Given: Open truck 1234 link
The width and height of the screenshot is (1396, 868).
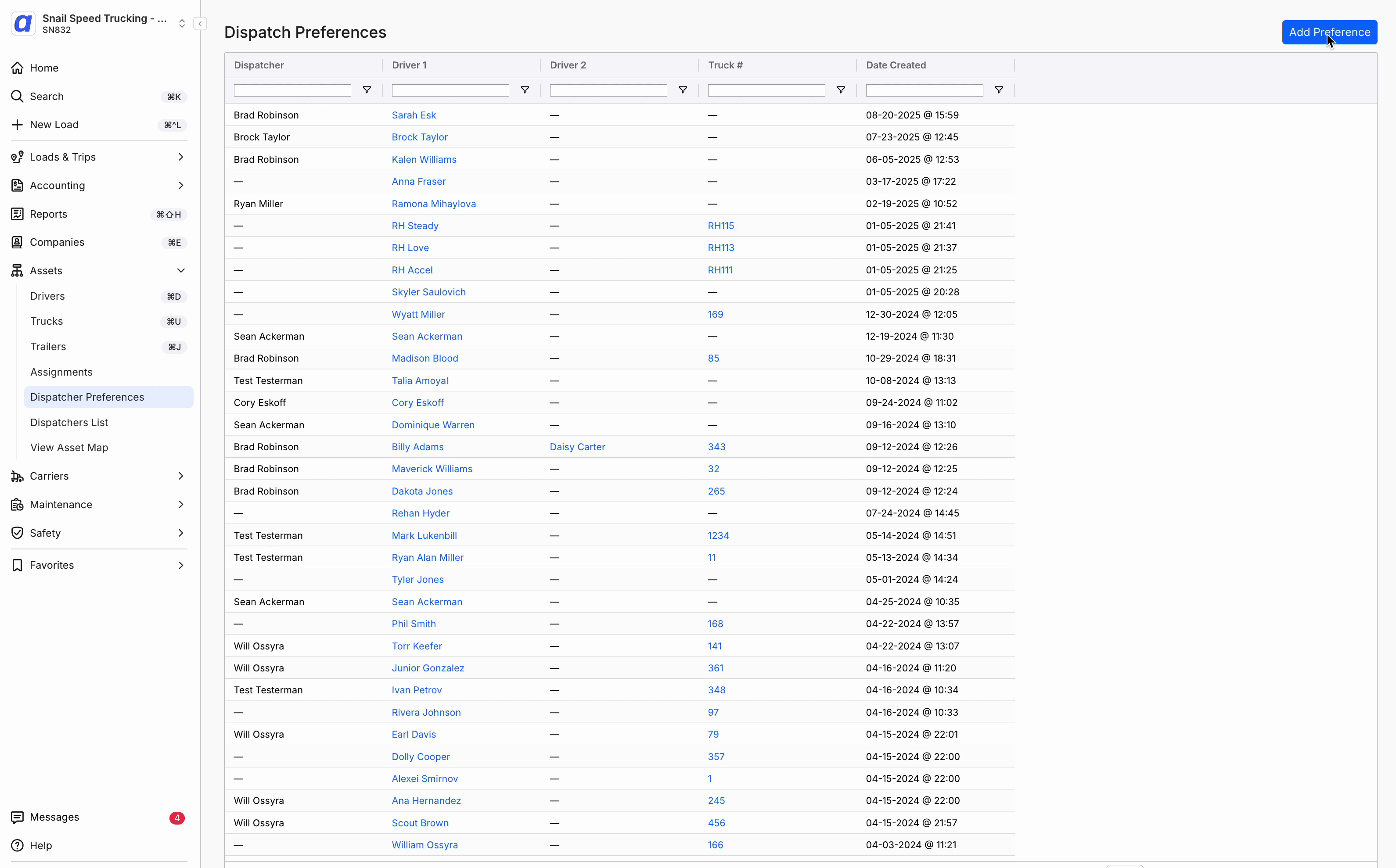Looking at the screenshot, I should 718,536.
